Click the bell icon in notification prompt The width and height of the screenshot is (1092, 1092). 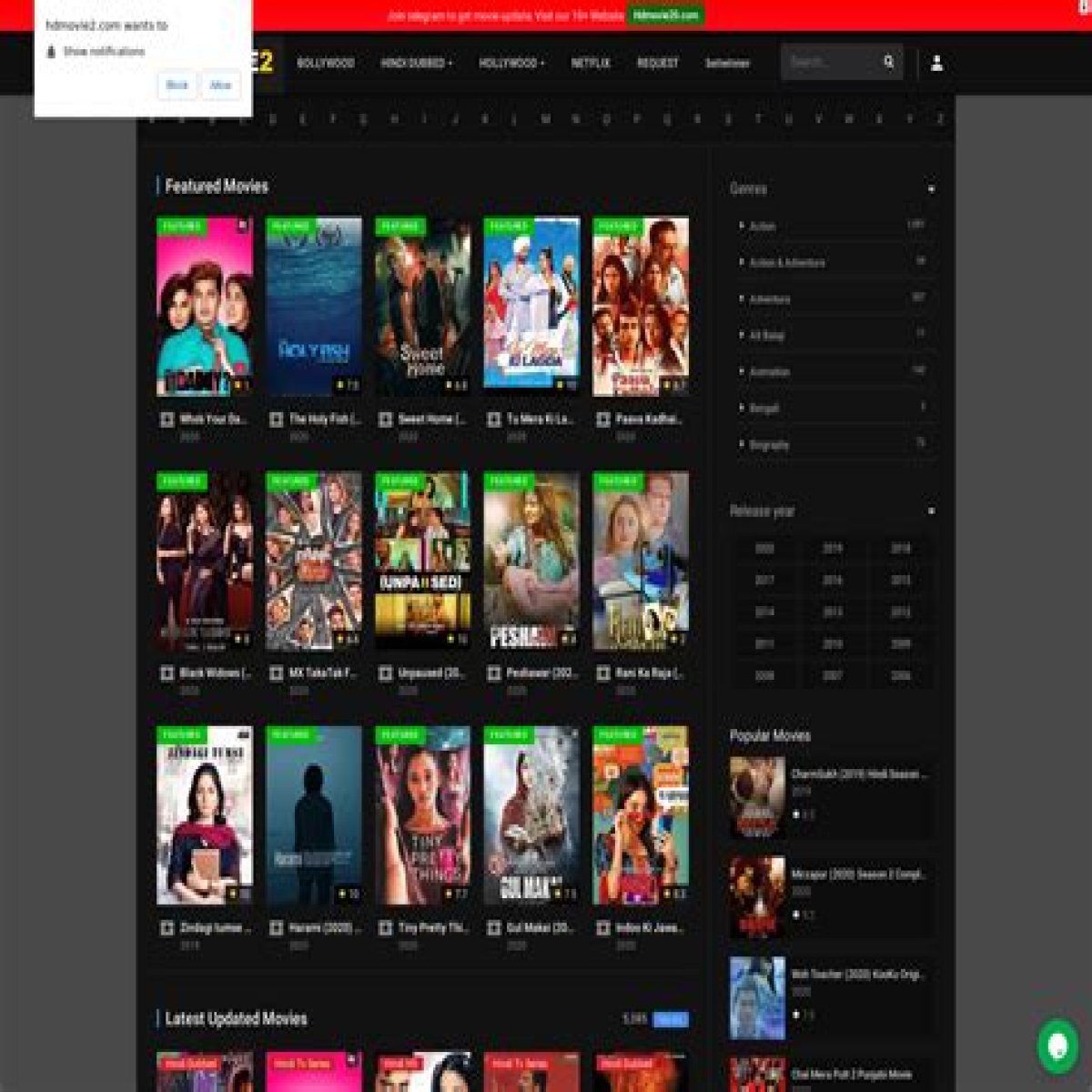click(x=51, y=52)
